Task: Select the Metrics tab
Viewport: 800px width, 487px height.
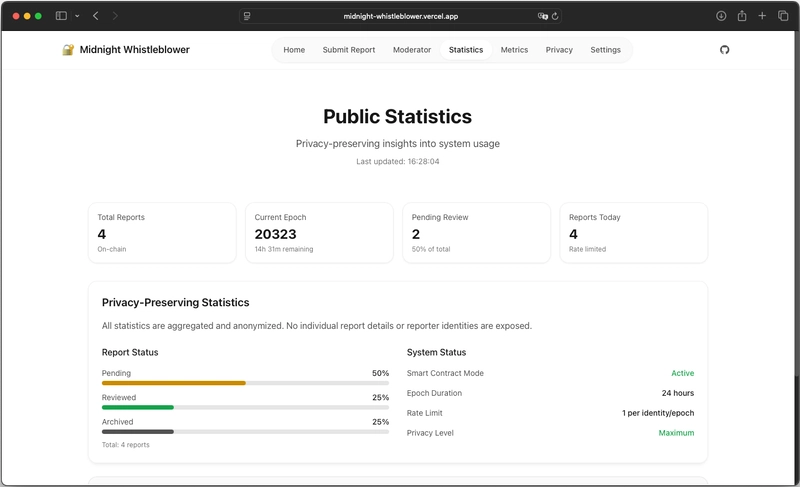Action: pyautogui.click(x=514, y=49)
